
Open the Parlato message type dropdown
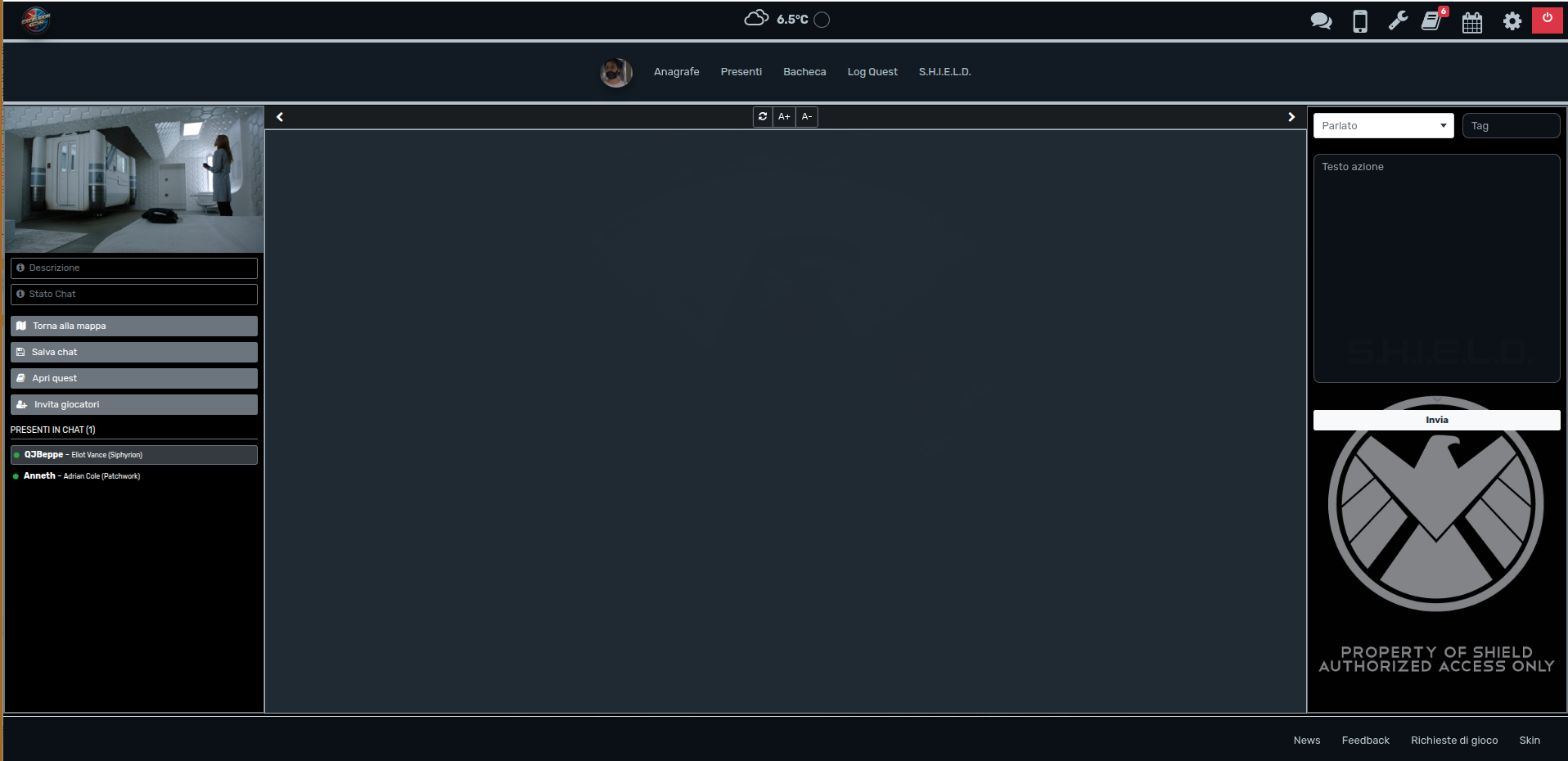point(1383,126)
